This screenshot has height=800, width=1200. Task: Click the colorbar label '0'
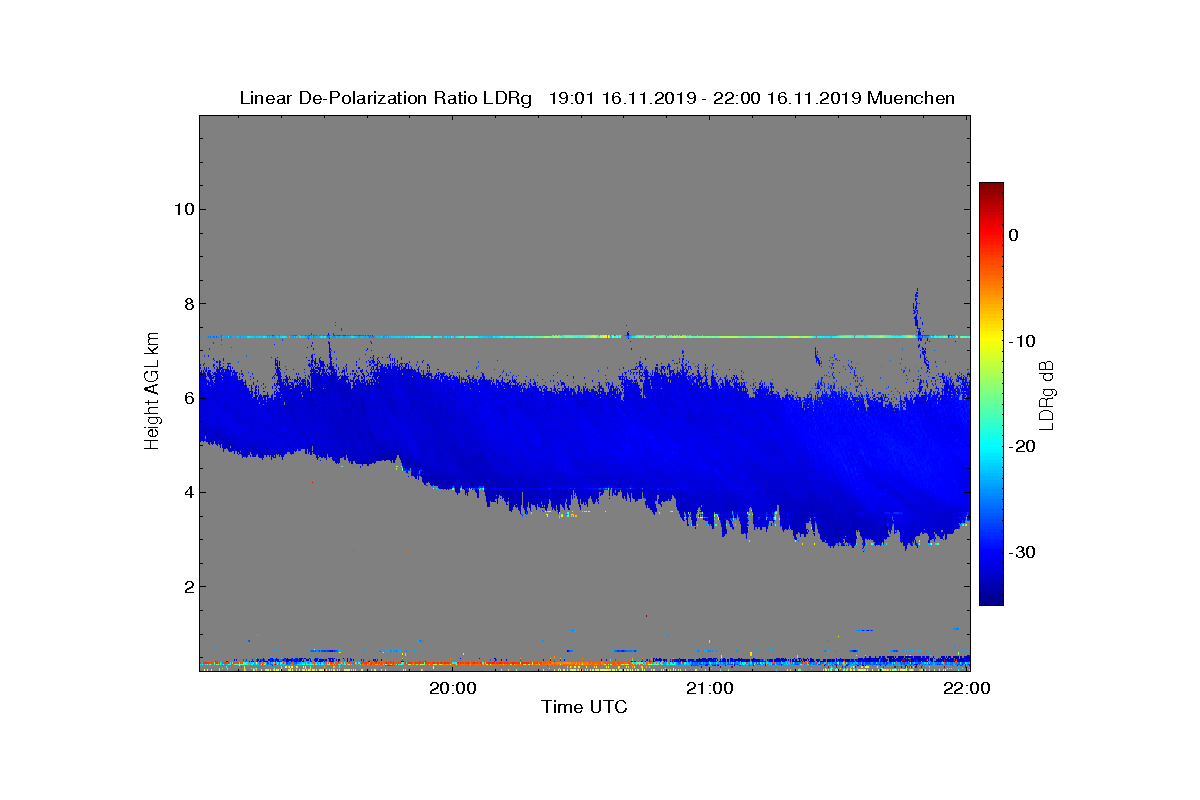point(1013,235)
